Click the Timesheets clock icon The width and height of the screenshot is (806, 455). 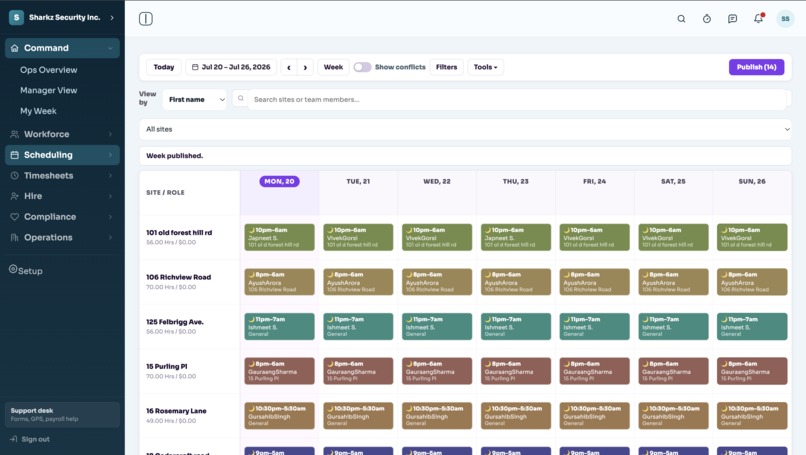(x=14, y=175)
